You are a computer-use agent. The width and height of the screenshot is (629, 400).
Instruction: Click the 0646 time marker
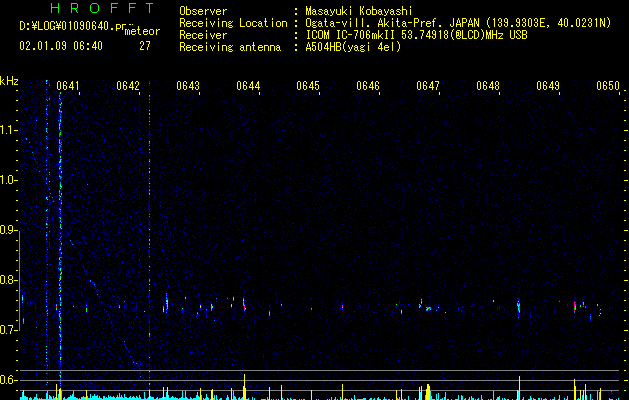(x=368, y=86)
